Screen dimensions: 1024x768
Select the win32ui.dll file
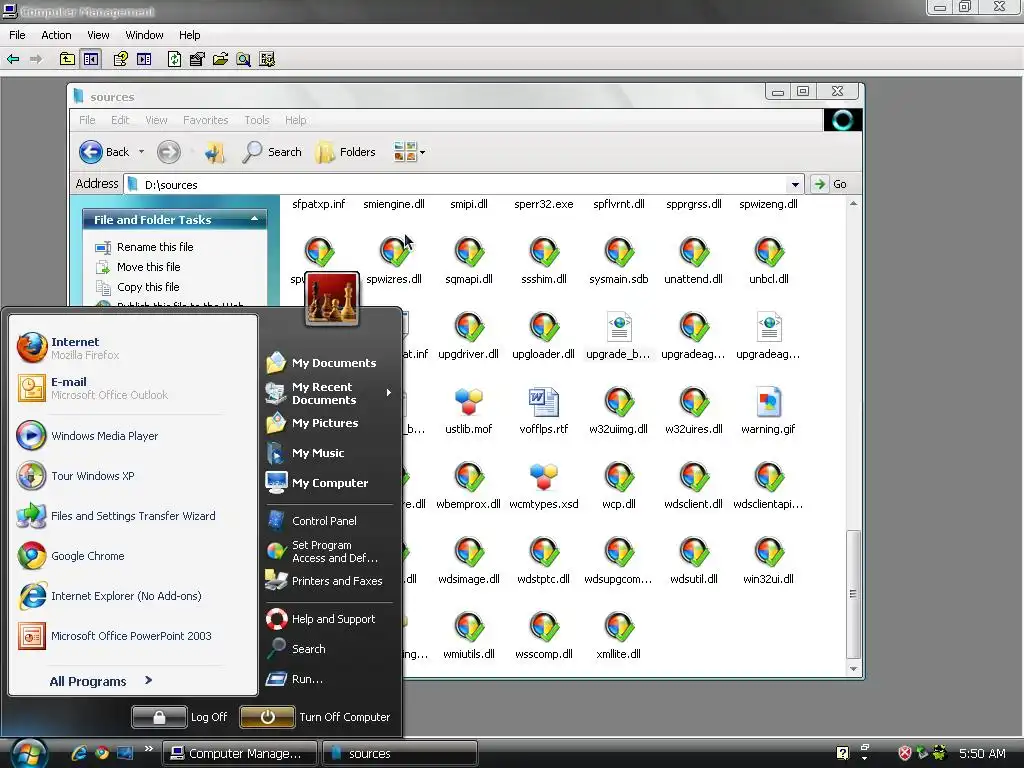pyautogui.click(x=768, y=560)
